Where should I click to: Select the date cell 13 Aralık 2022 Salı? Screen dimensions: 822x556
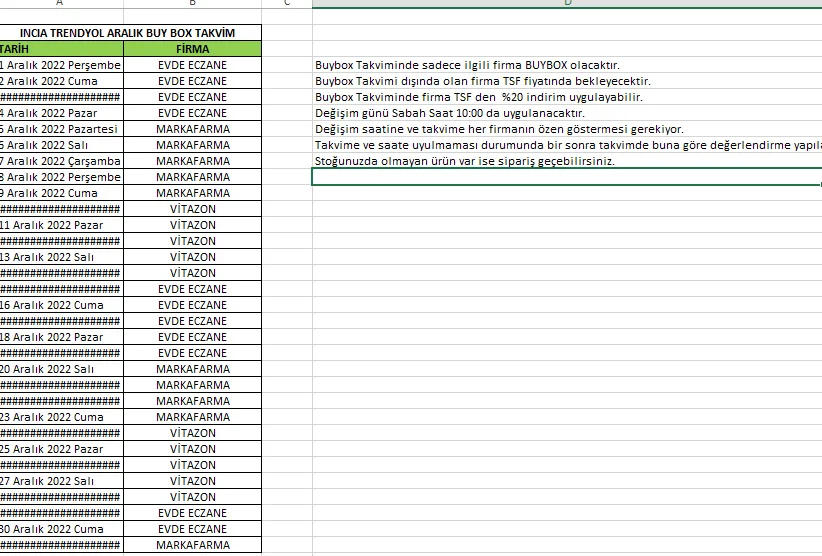click(61, 257)
